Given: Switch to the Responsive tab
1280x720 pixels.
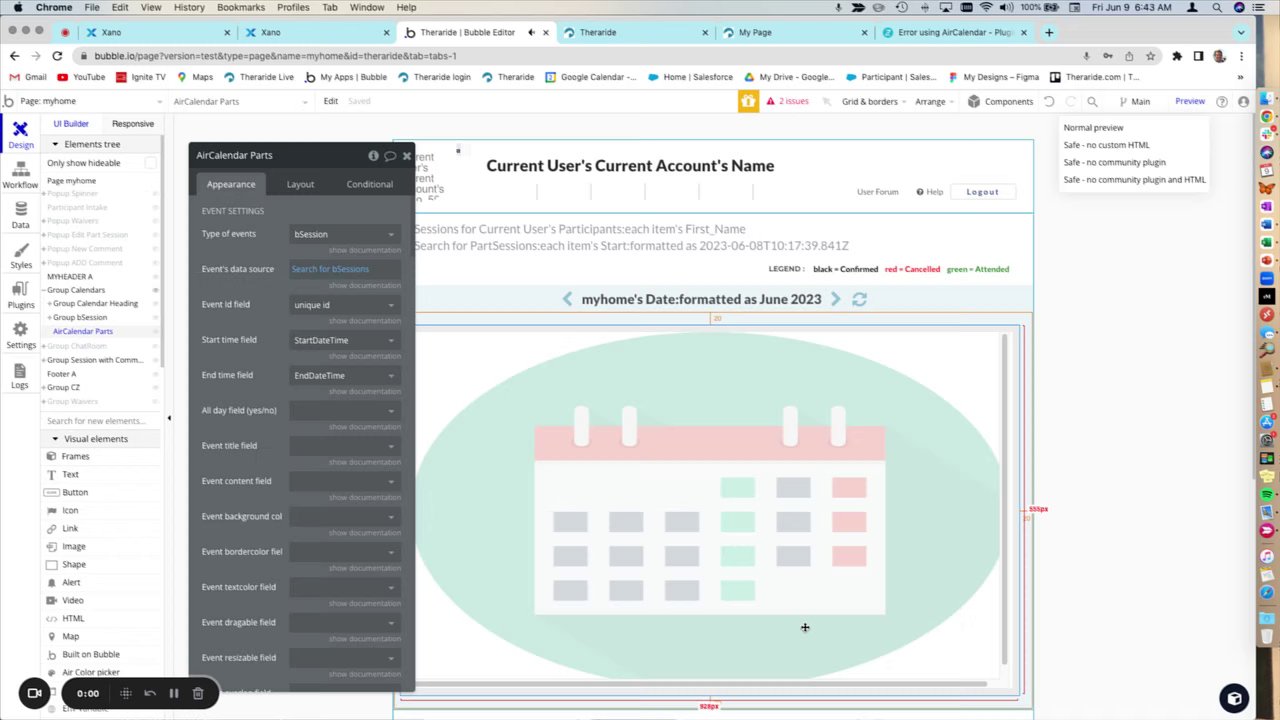Looking at the screenshot, I should [133, 124].
